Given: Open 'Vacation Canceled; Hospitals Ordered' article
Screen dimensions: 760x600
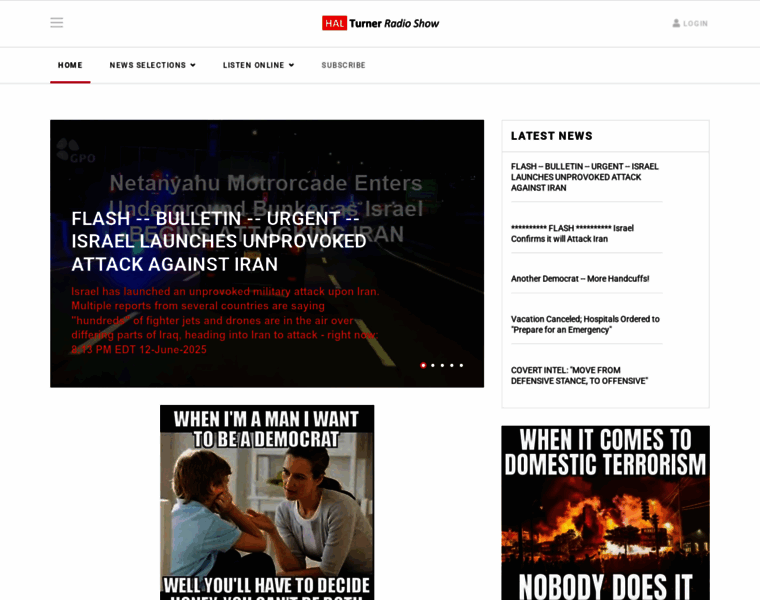Looking at the screenshot, I should pyautogui.click(x=585, y=324).
